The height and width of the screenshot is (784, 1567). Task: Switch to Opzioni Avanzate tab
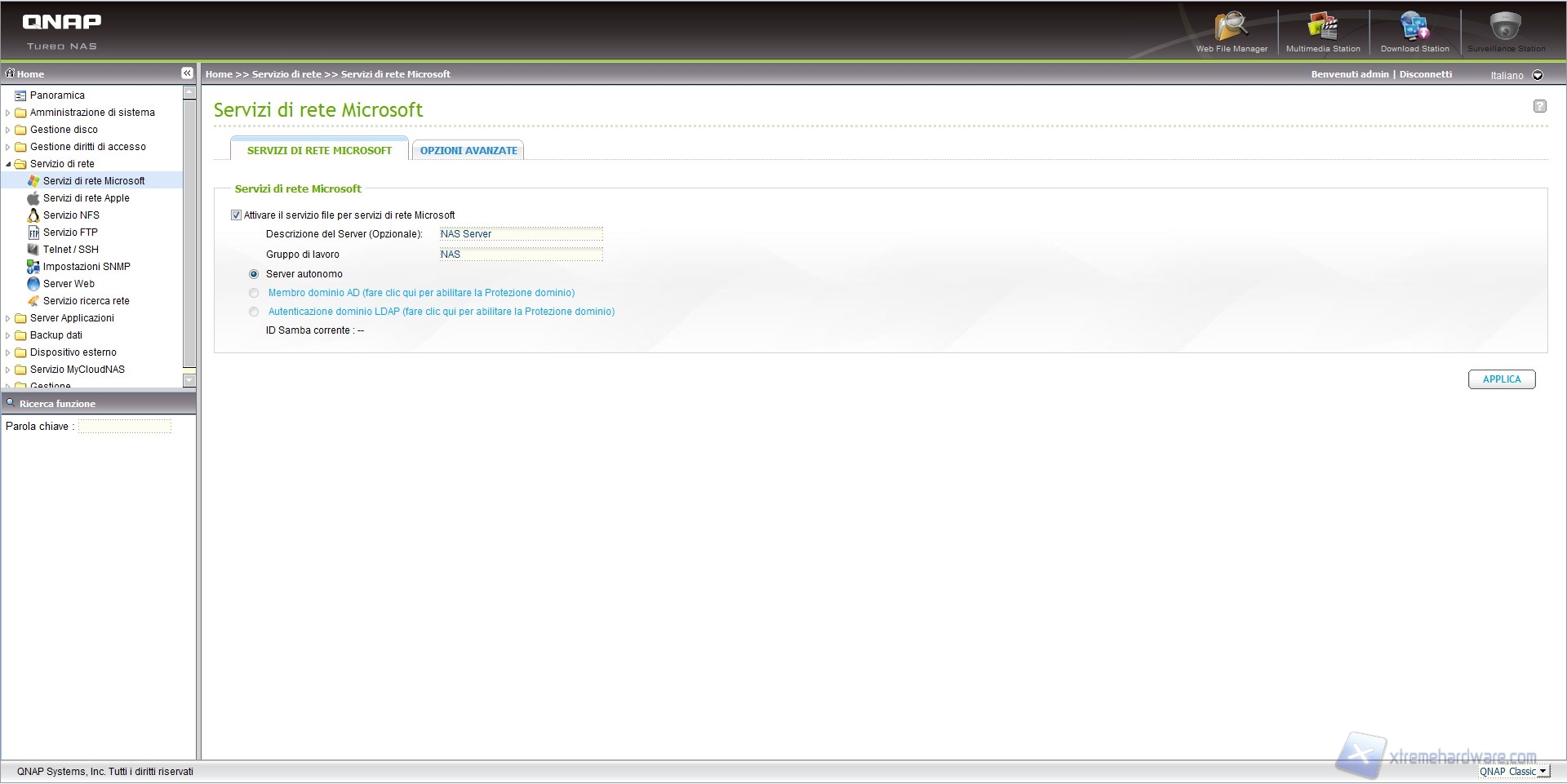point(468,151)
